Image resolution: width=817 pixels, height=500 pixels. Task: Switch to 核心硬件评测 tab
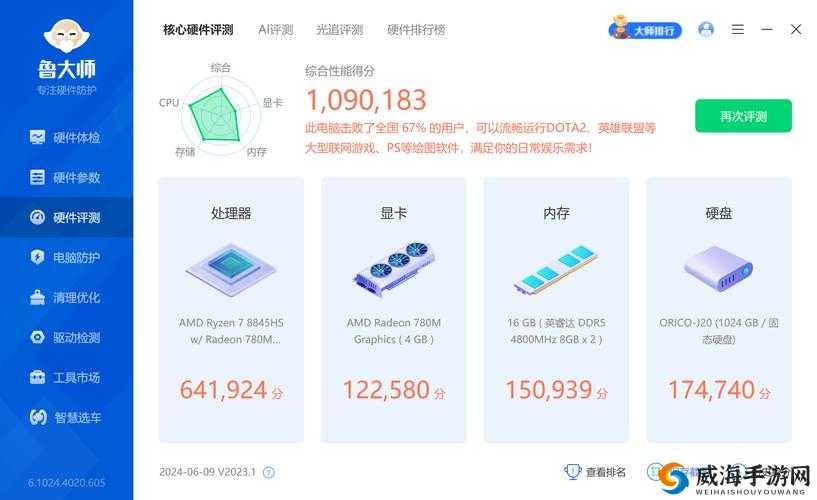pos(198,30)
